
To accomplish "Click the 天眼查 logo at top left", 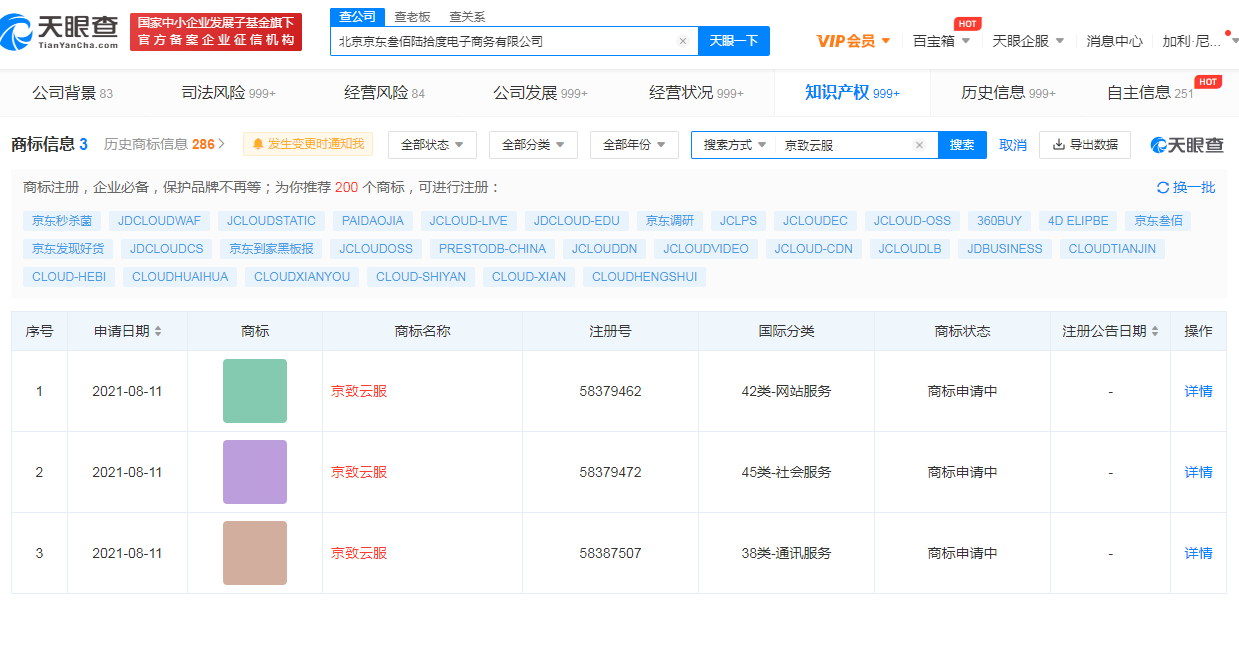I will pos(61,32).
